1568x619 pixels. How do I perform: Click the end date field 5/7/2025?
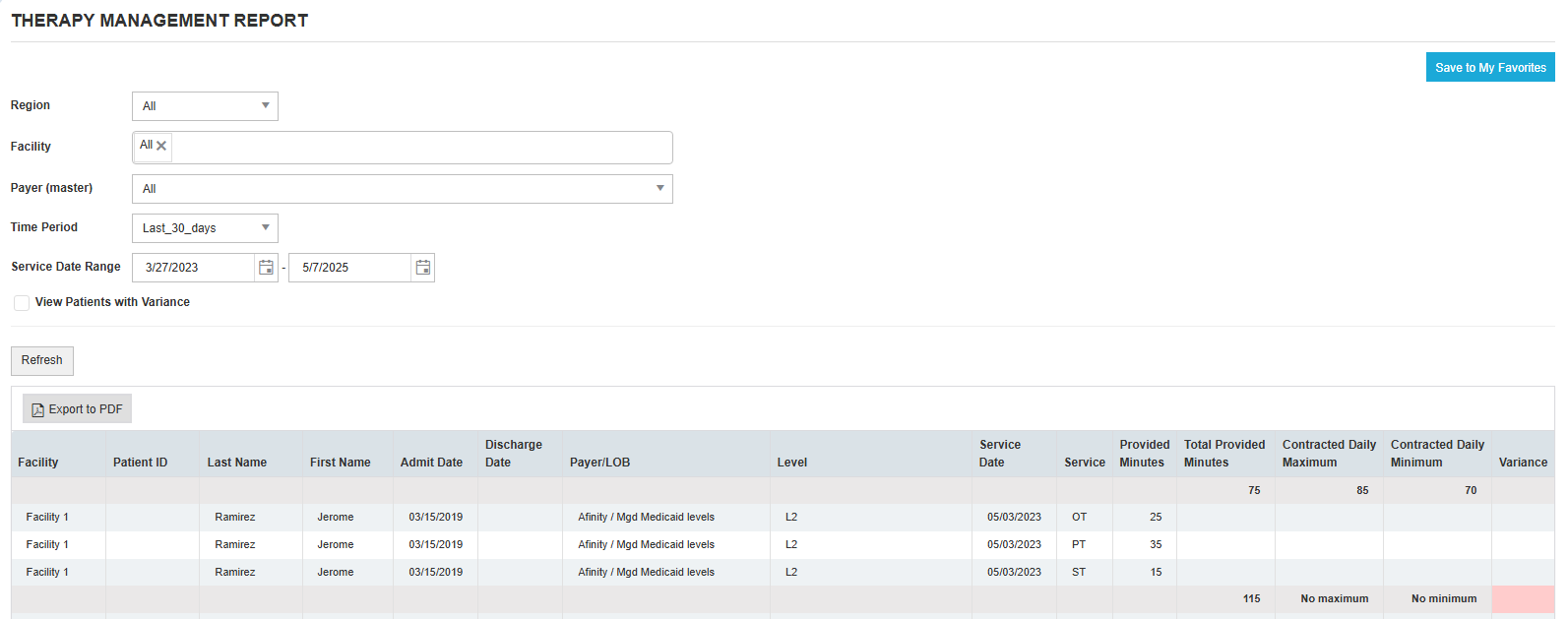tap(350, 268)
